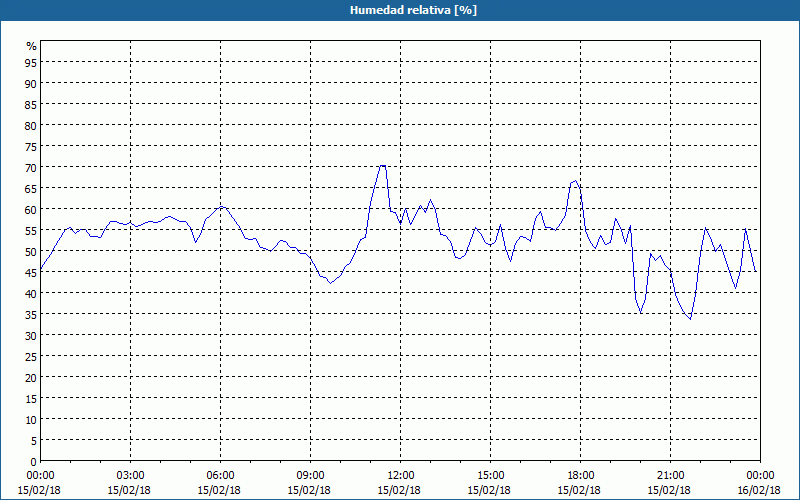This screenshot has height=500, width=800.
Task: Click the "06:00" time label
Action: click(x=220, y=476)
